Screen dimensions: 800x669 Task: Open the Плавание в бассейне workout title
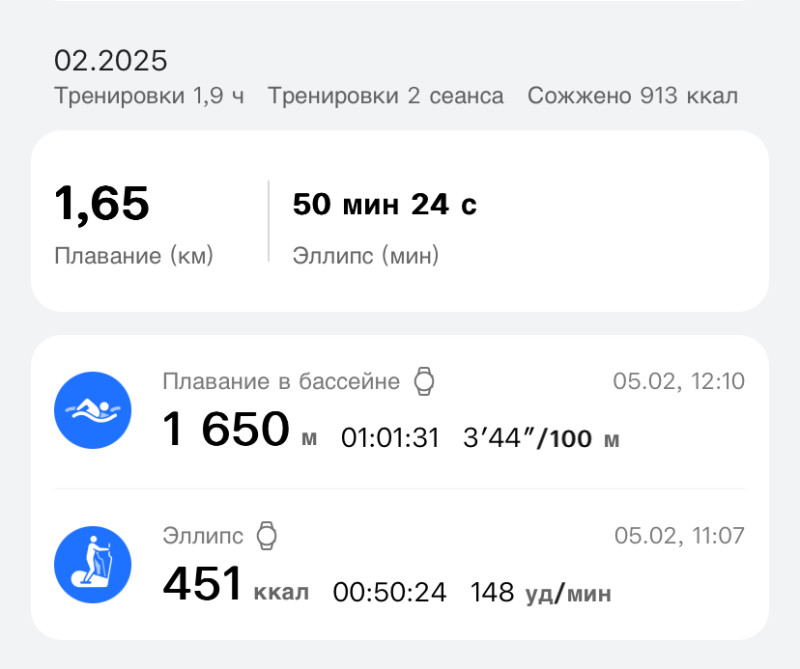pyautogui.click(x=281, y=381)
